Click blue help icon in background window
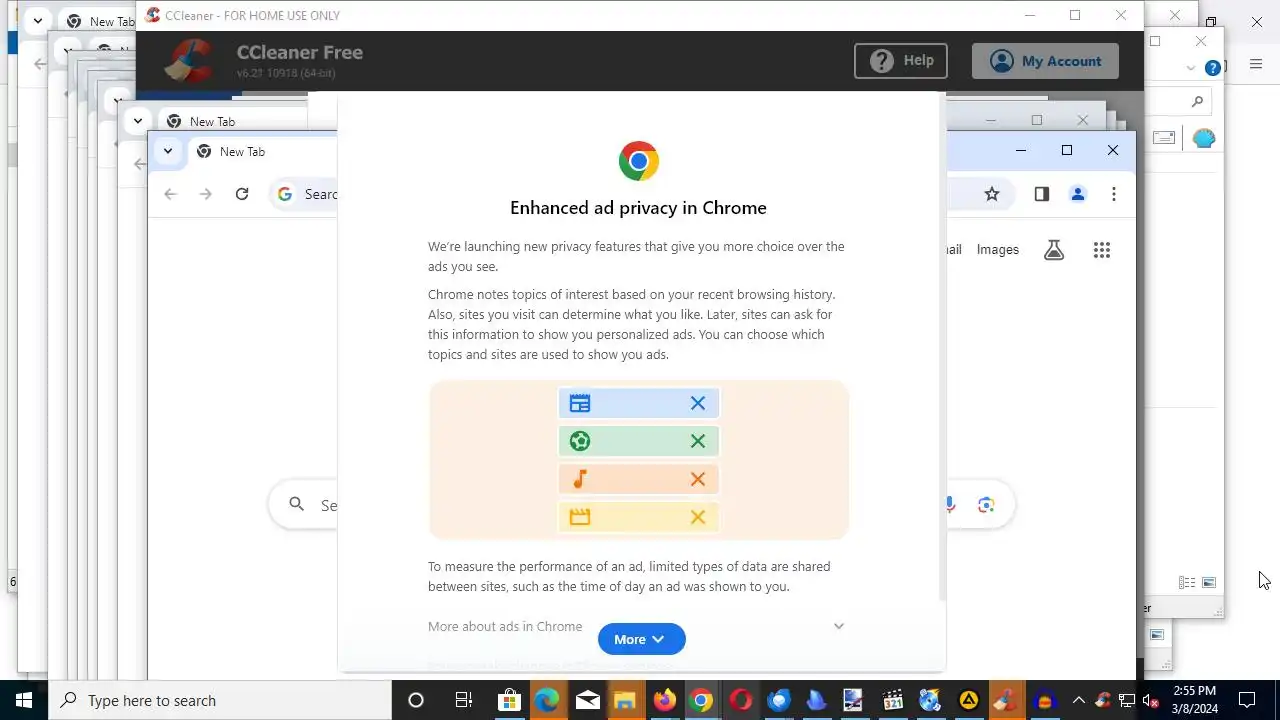 pyautogui.click(x=1213, y=68)
